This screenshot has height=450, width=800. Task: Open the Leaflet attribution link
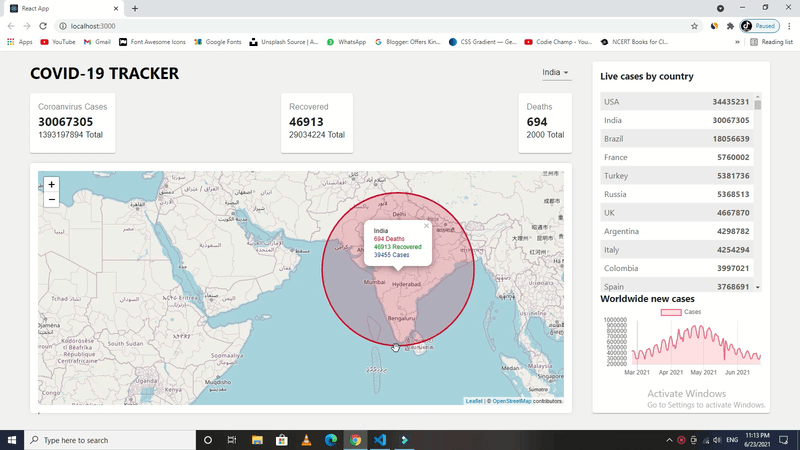[474, 401]
